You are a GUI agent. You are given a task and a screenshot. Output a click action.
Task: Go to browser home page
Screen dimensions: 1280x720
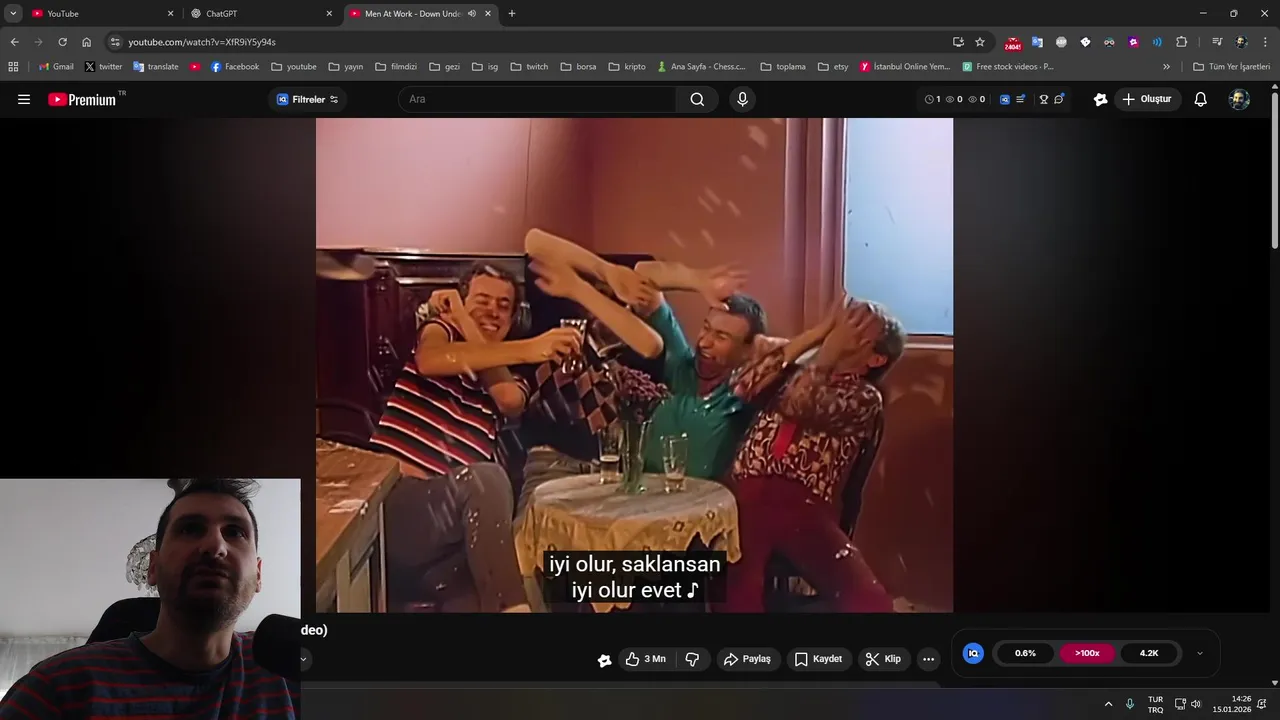[x=86, y=42]
